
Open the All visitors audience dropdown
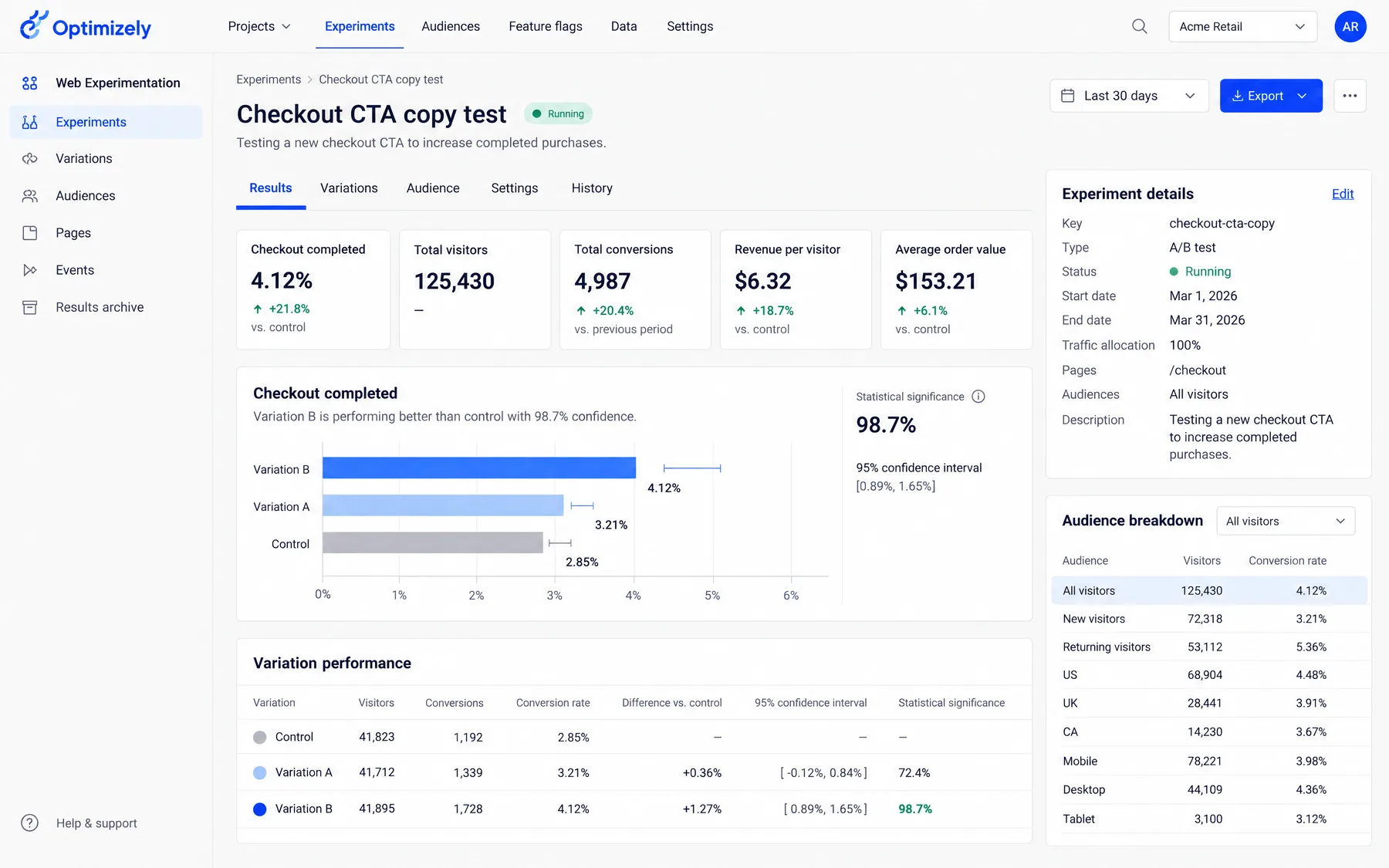tap(1286, 521)
